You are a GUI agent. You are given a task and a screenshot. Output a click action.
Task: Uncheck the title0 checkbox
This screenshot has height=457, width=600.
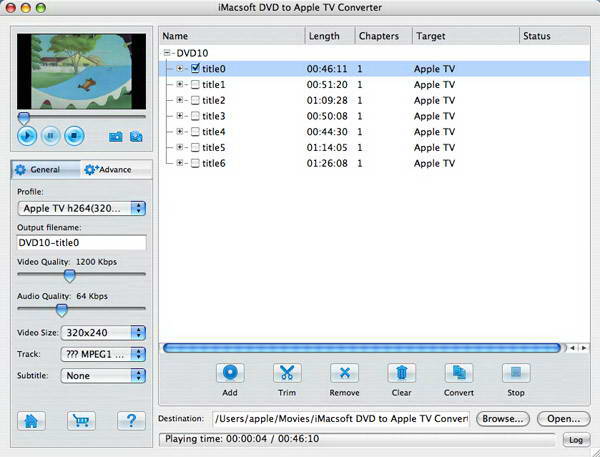point(195,69)
